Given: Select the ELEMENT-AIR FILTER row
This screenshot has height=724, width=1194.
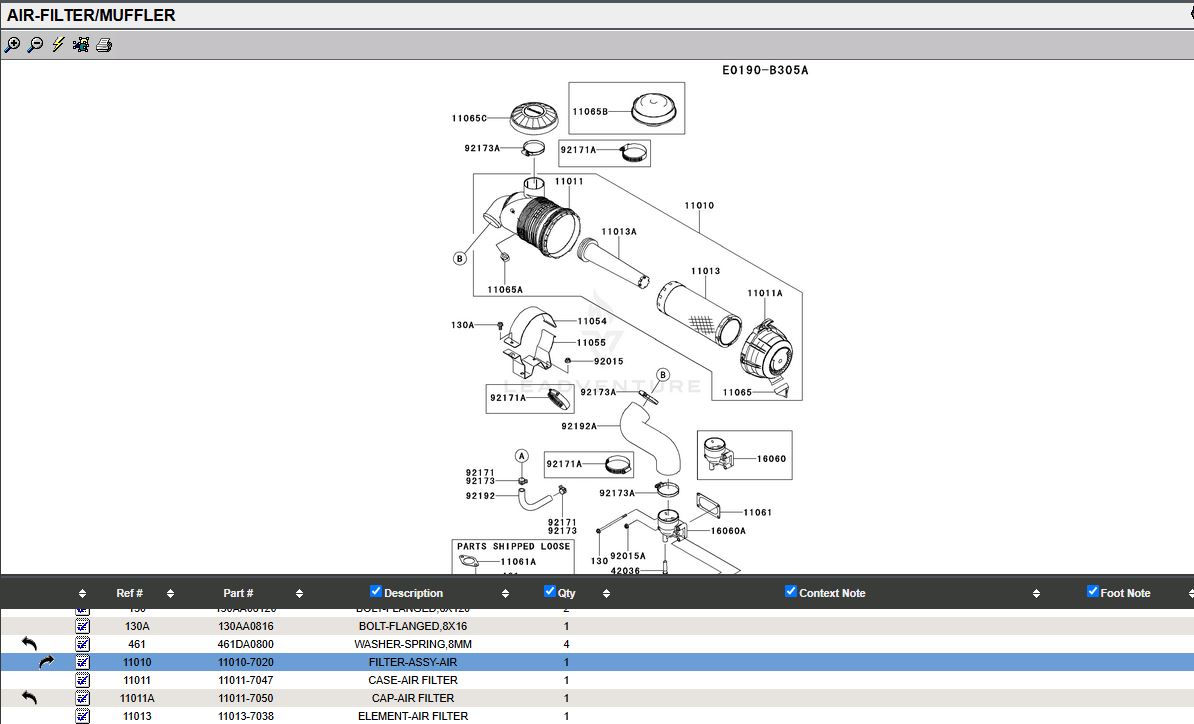Looking at the screenshot, I should pos(412,716).
